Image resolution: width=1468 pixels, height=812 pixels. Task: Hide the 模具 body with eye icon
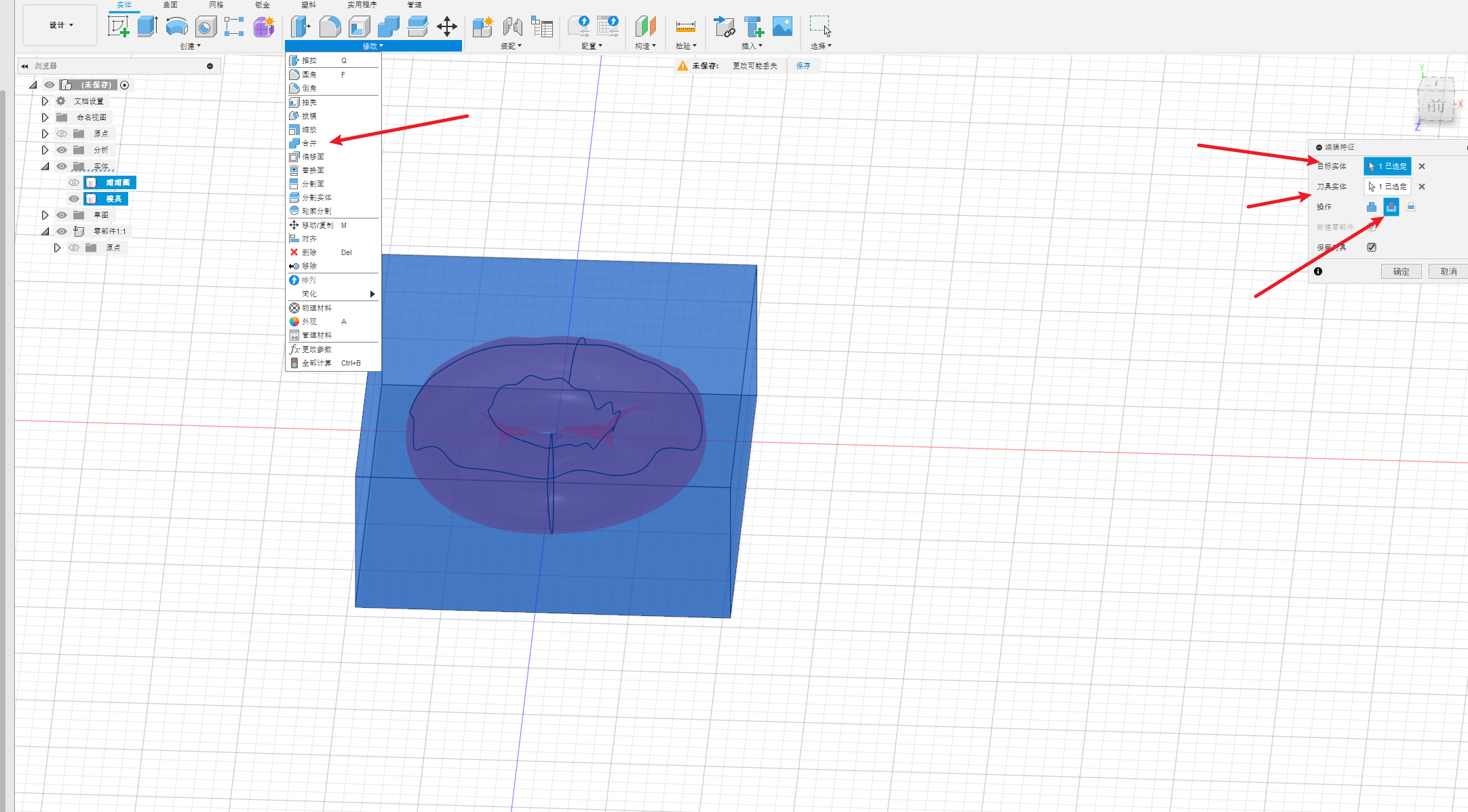tap(74, 199)
